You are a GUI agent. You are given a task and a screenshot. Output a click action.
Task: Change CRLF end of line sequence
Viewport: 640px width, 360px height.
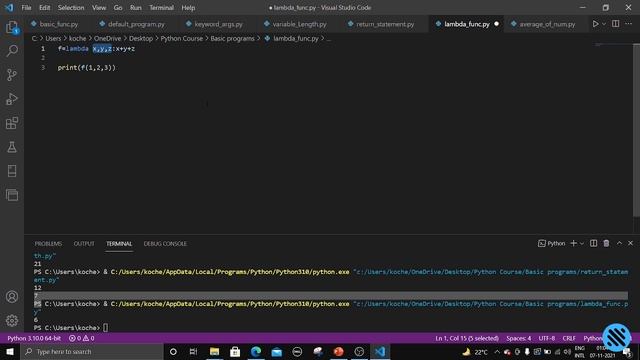point(569,338)
